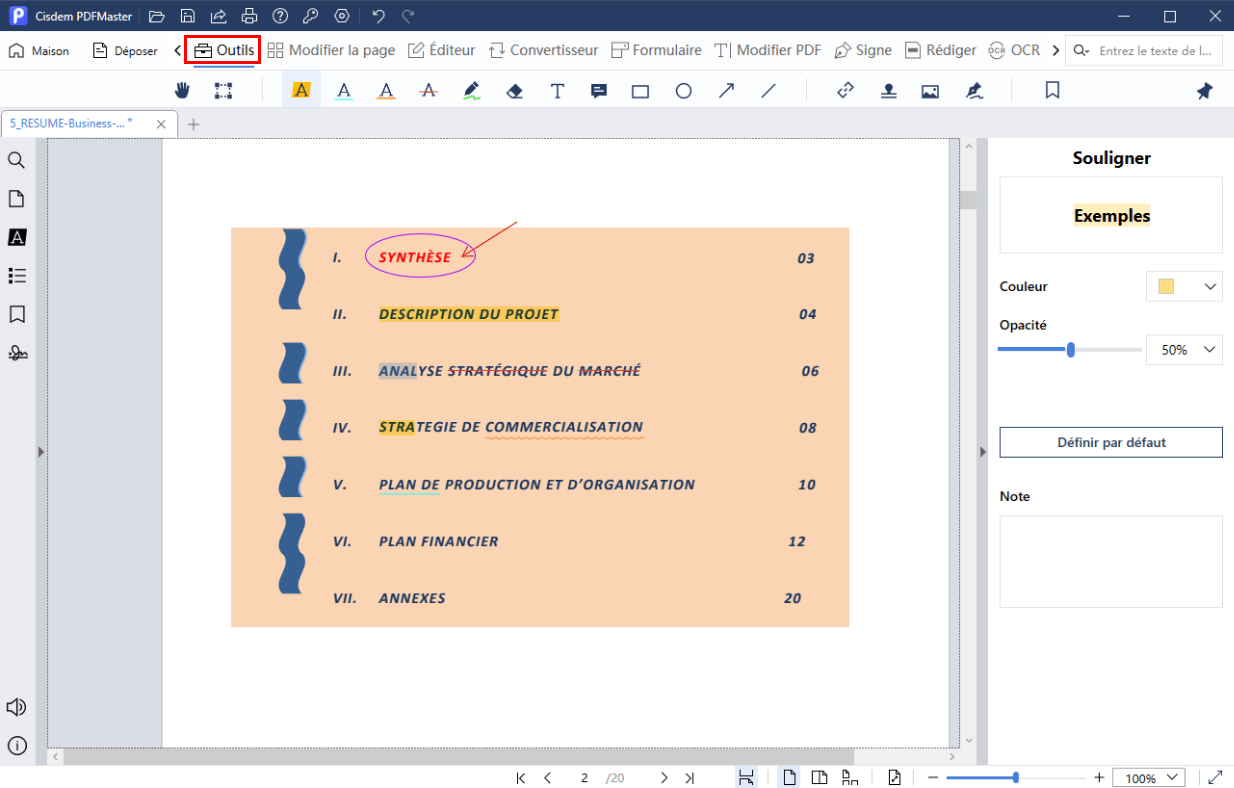Switch to Modifier la page tab
The image size is (1234, 788).
pos(331,50)
